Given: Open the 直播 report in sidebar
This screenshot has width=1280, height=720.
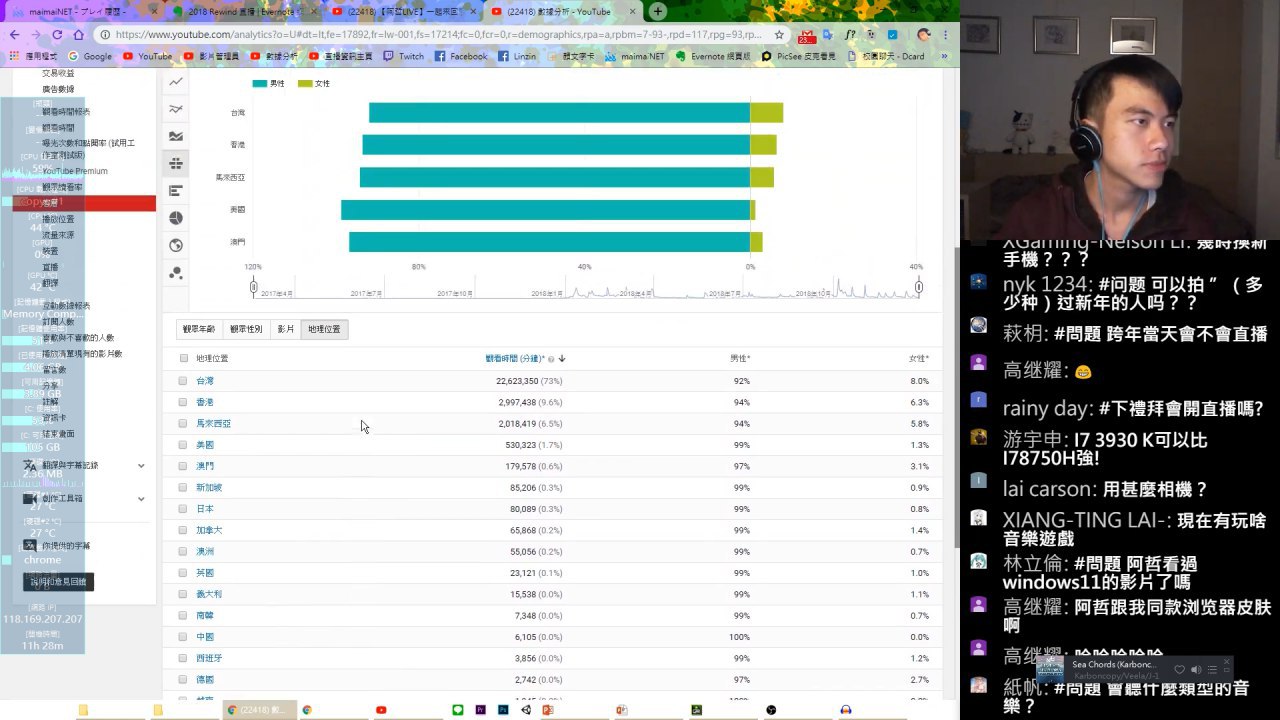Looking at the screenshot, I should [x=50, y=267].
